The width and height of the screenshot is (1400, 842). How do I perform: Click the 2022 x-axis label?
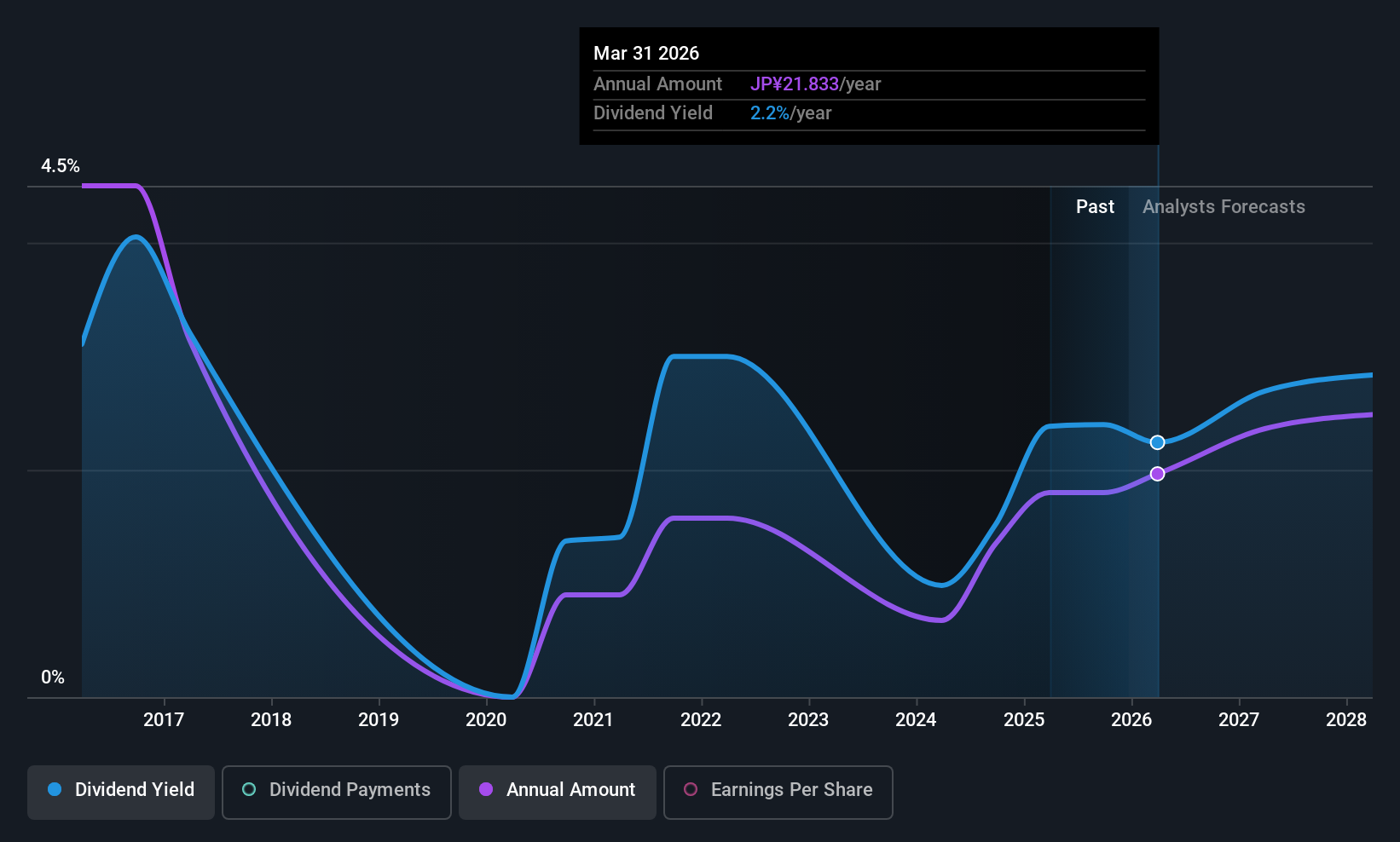pyautogui.click(x=701, y=720)
